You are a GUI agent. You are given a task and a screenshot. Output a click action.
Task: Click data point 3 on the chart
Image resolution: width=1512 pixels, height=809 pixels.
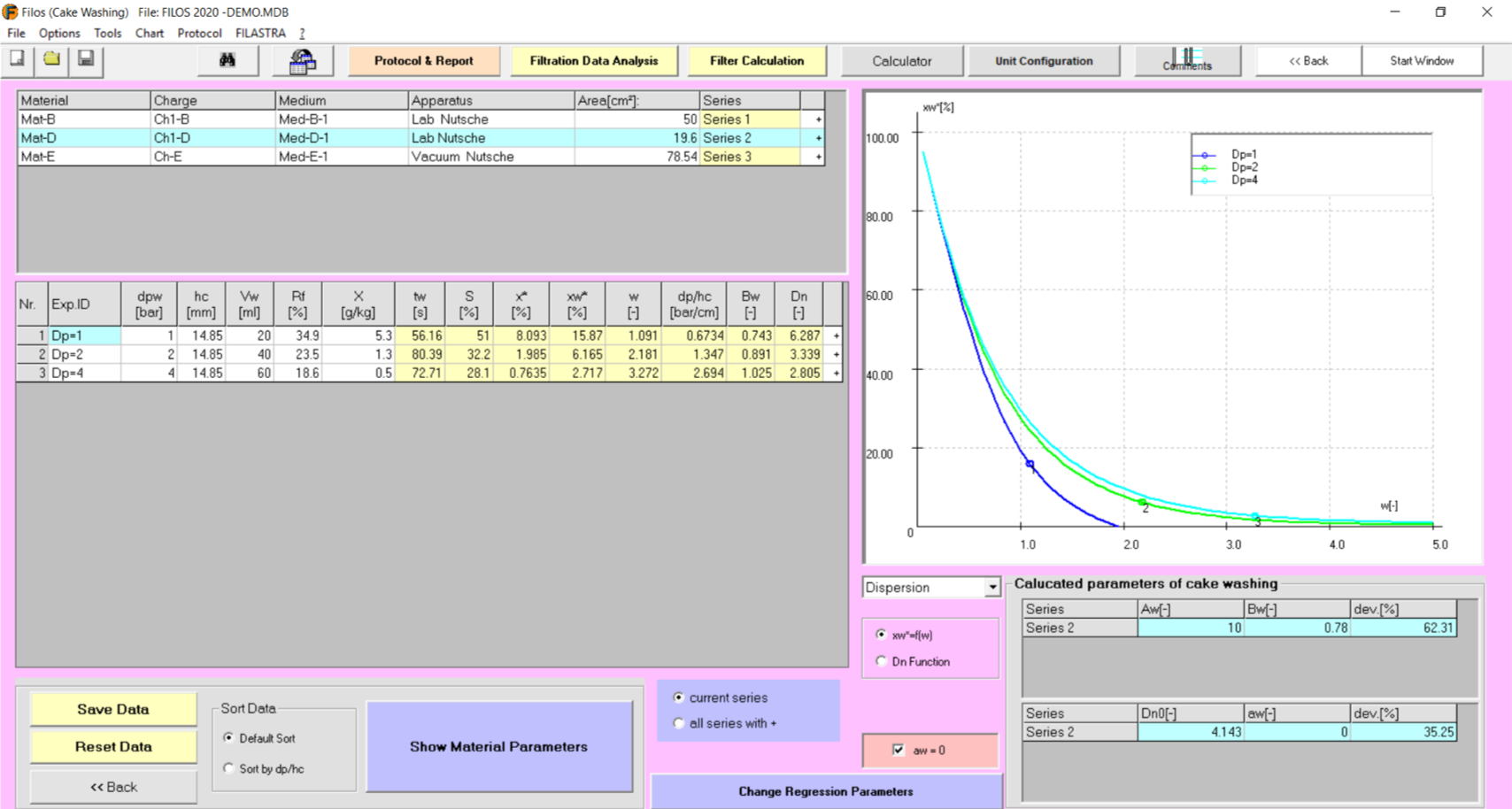tap(1255, 517)
